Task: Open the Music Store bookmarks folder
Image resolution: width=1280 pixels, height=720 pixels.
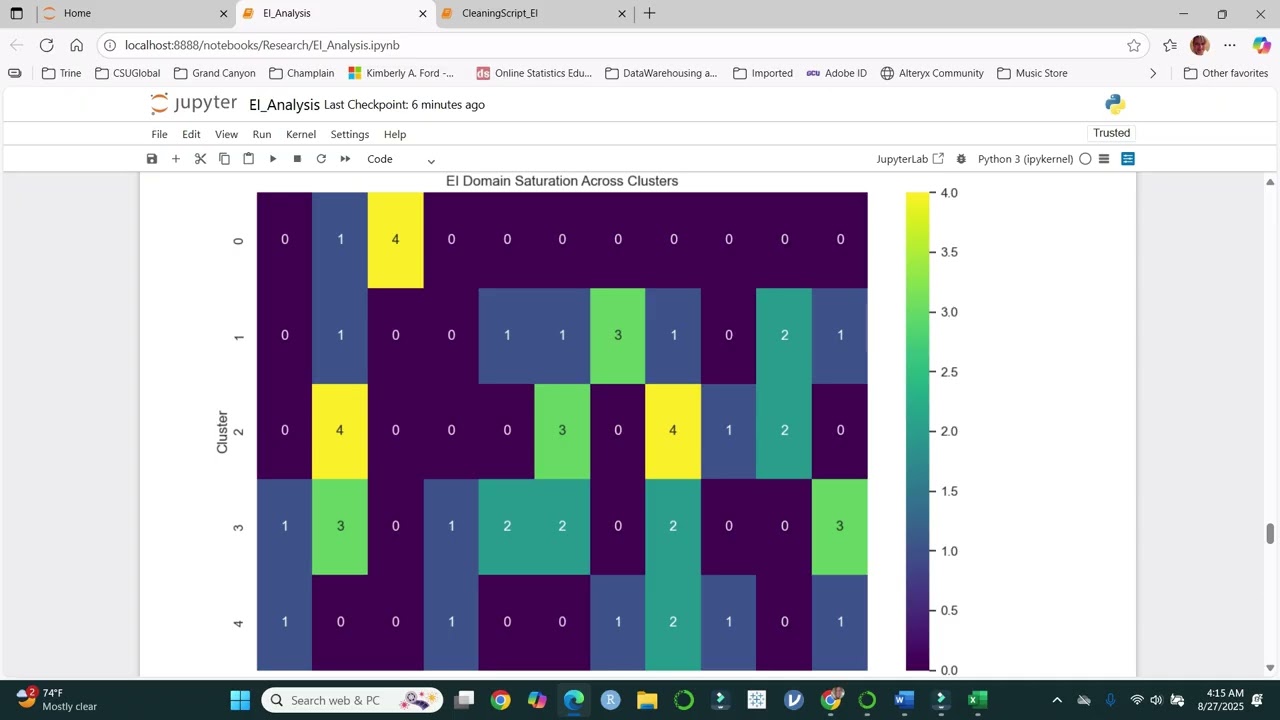Action: (x=1032, y=73)
